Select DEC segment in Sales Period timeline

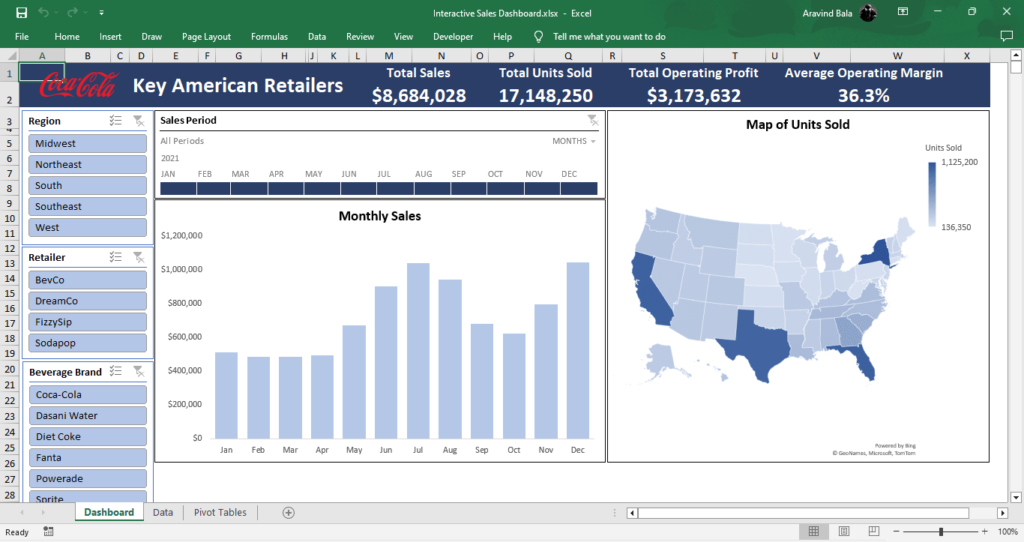click(x=579, y=189)
